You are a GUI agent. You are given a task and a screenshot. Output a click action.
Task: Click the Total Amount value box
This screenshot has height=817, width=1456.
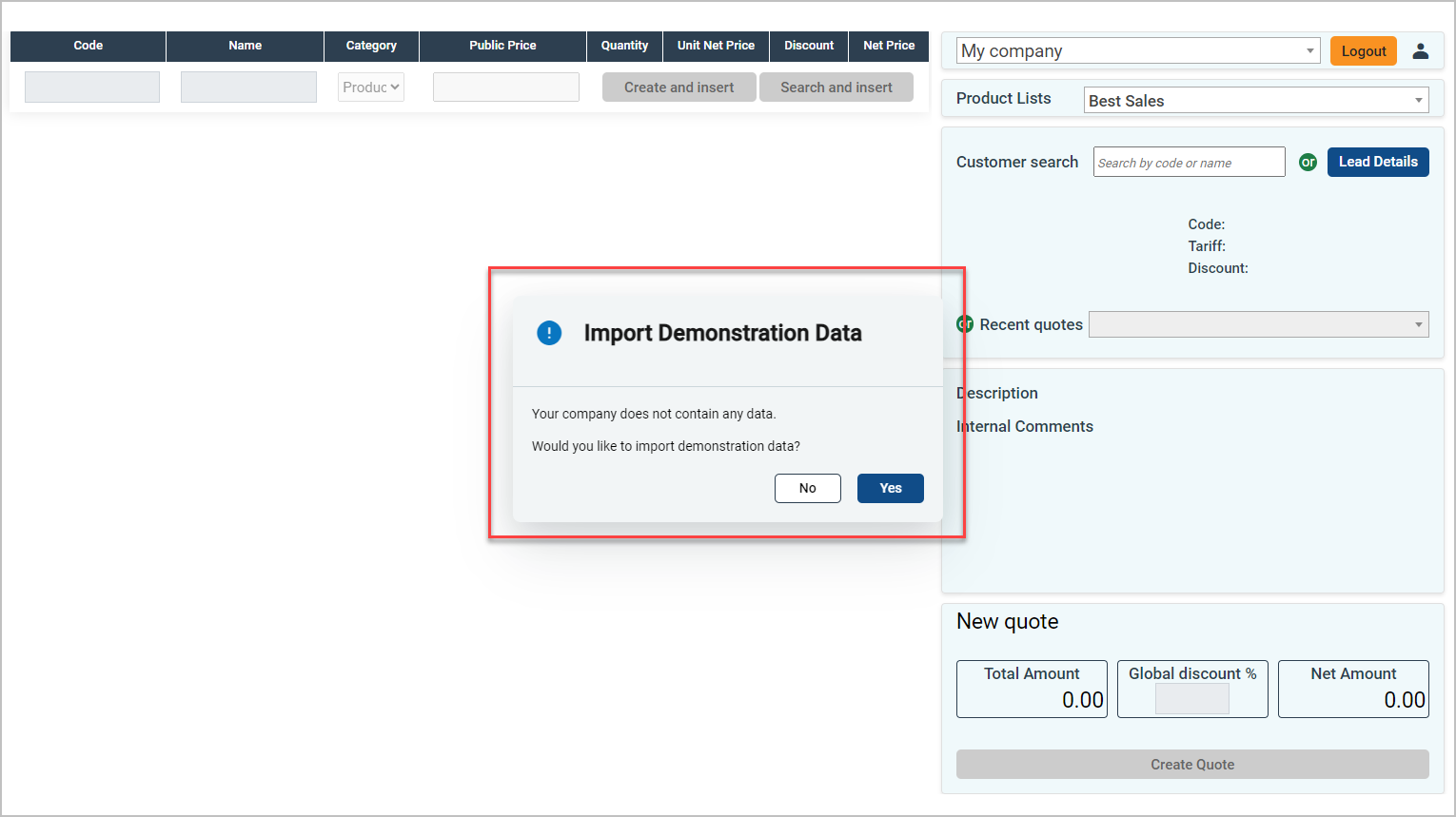(1032, 689)
